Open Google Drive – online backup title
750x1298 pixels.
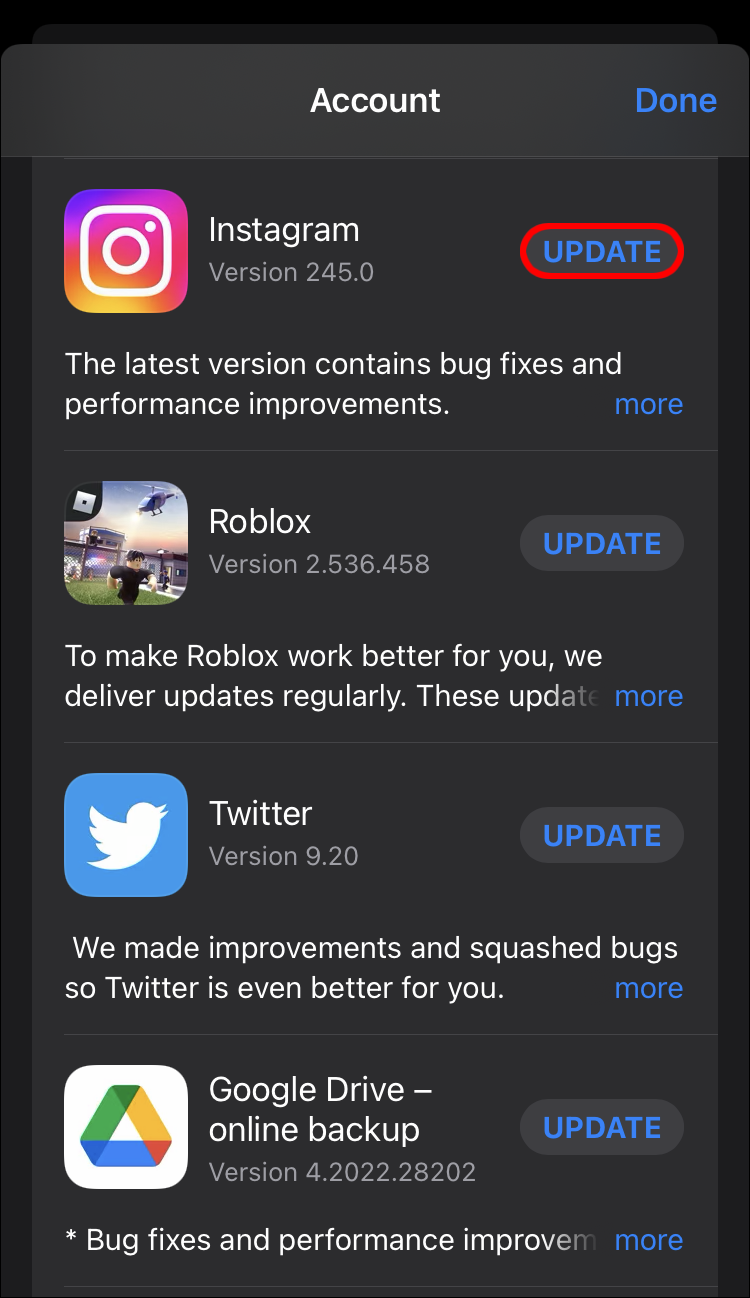[320, 1109]
